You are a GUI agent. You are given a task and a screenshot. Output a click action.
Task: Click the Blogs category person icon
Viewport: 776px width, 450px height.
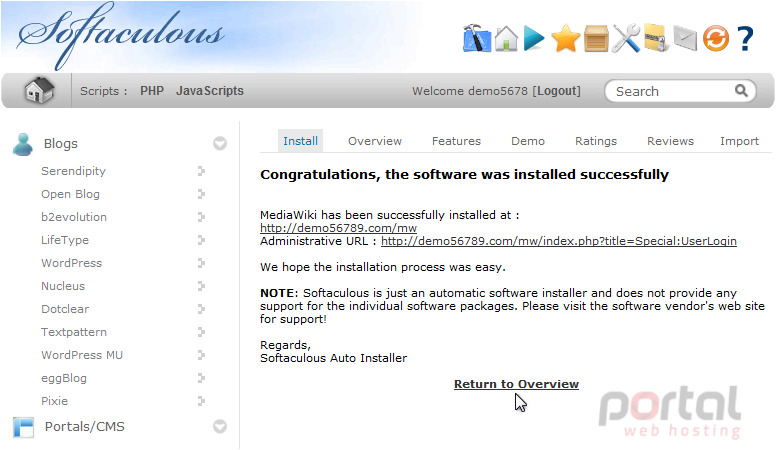pyautogui.click(x=23, y=144)
